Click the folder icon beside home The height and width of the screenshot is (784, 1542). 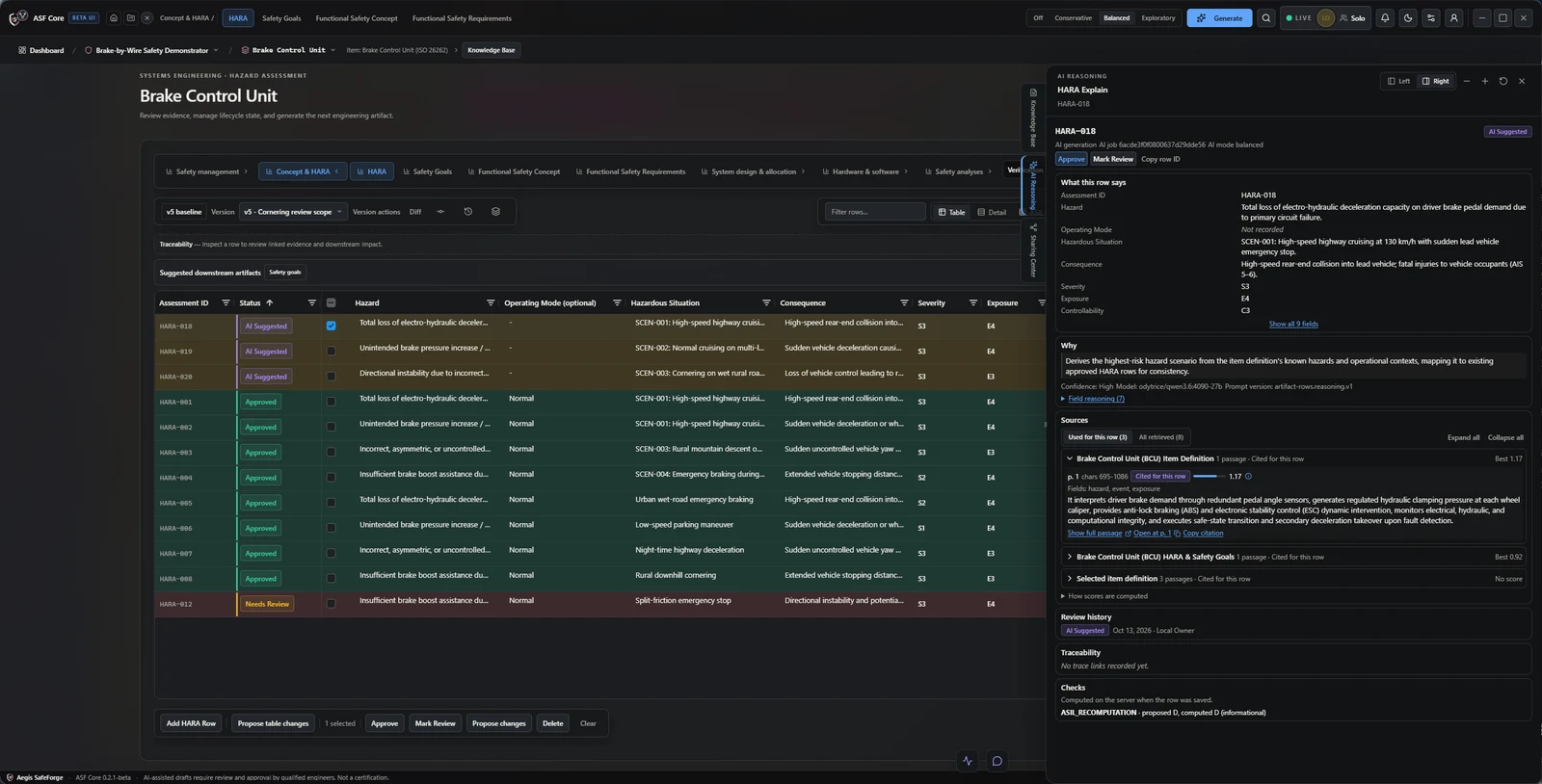(130, 18)
